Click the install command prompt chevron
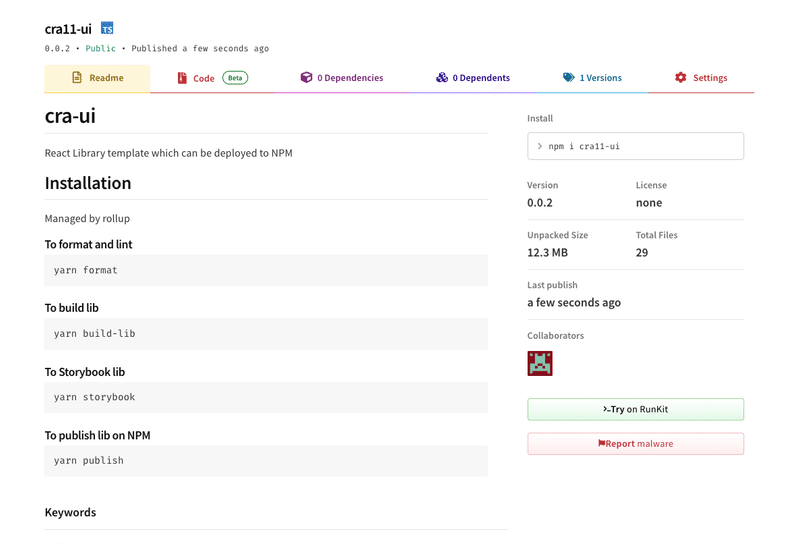Viewport: 800px width, 544px height. point(539,146)
